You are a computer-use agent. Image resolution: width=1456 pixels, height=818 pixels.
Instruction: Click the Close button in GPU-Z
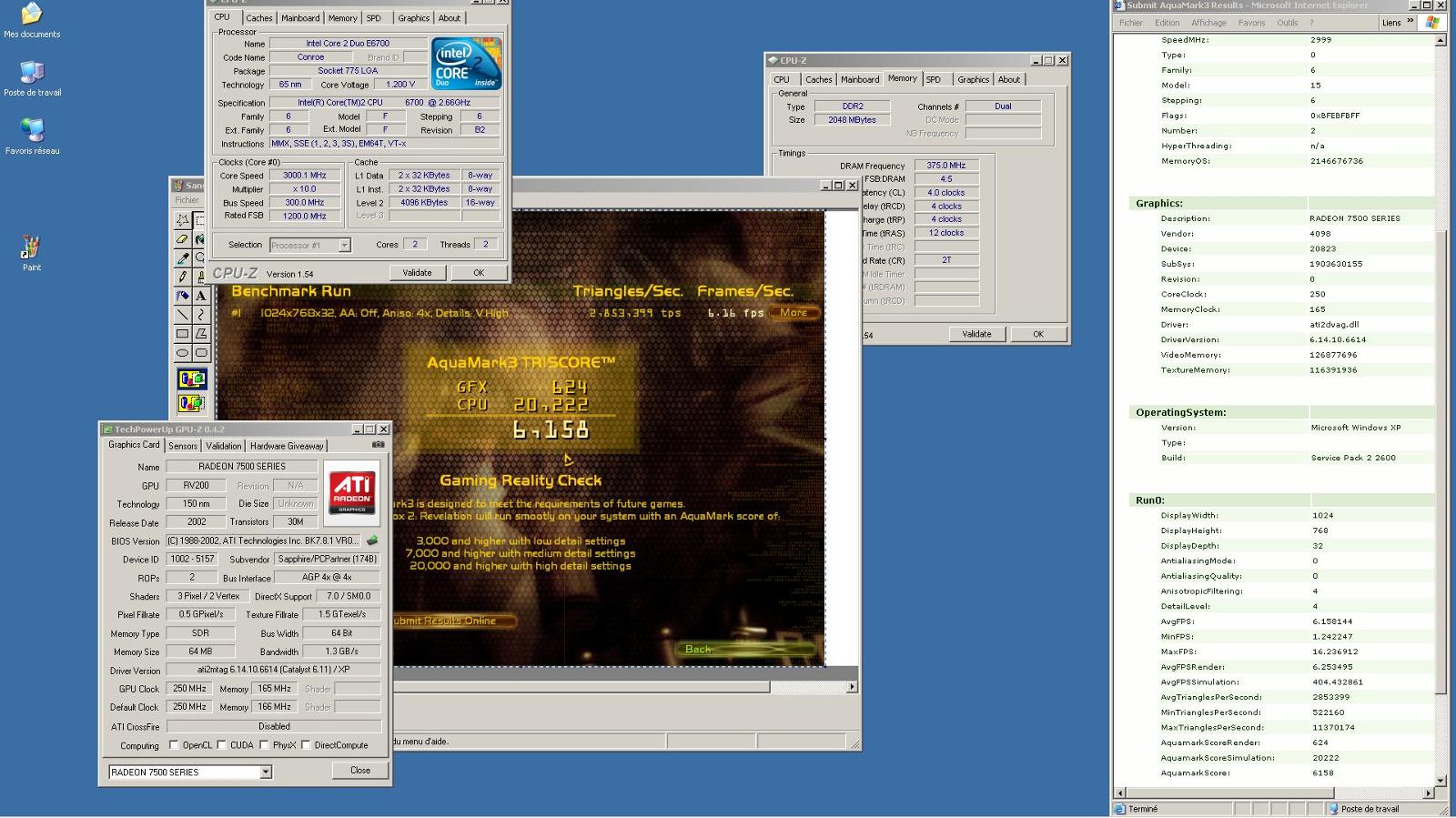(x=360, y=770)
